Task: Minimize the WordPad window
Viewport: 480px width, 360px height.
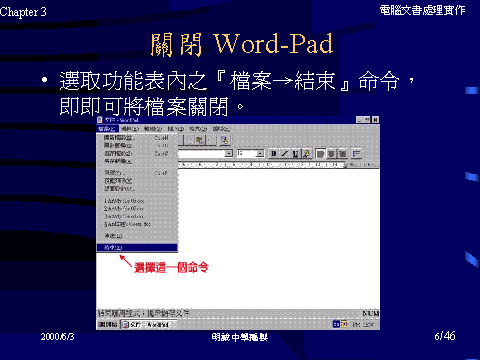Action: (360, 120)
